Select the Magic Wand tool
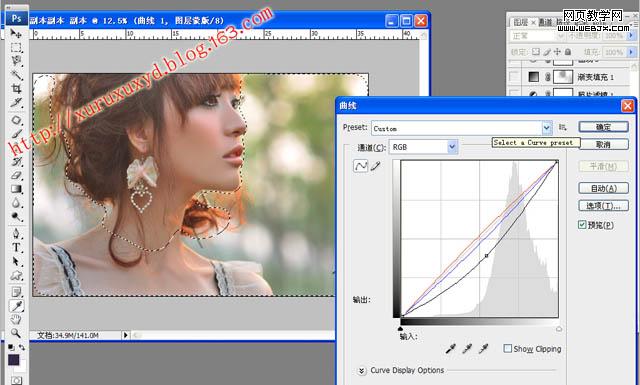Image resolution: width=640 pixels, height=385 pixels. click(x=16, y=75)
